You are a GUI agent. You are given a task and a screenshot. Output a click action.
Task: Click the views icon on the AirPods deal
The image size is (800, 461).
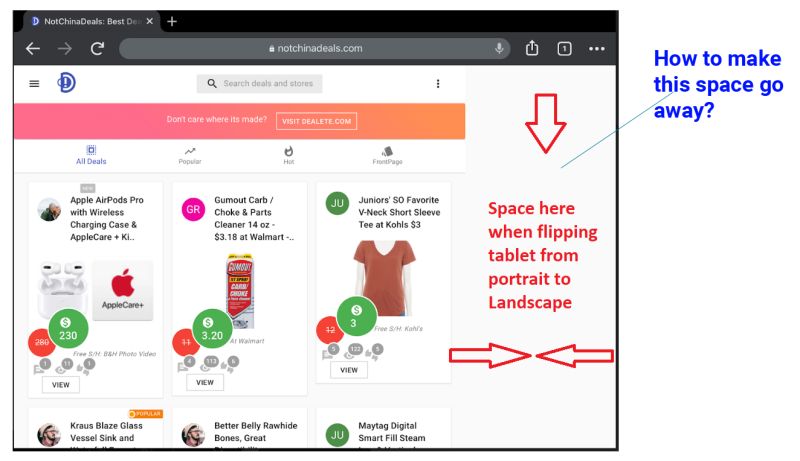pos(64,367)
